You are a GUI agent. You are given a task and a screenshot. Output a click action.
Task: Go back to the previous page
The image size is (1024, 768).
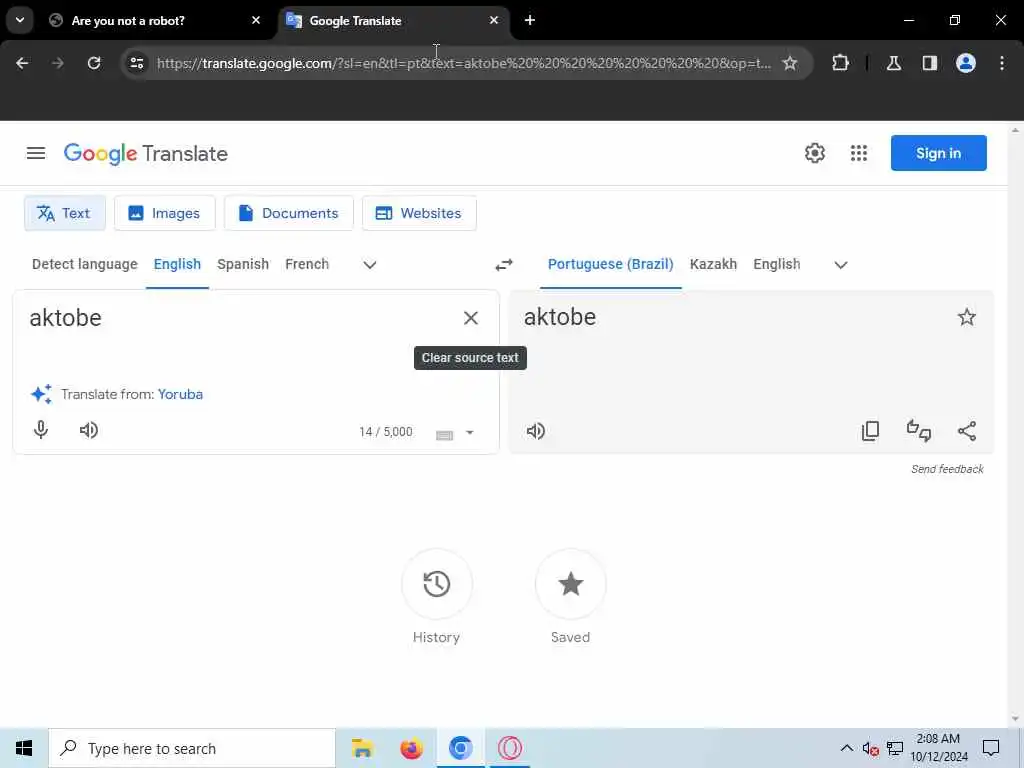[22, 63]
